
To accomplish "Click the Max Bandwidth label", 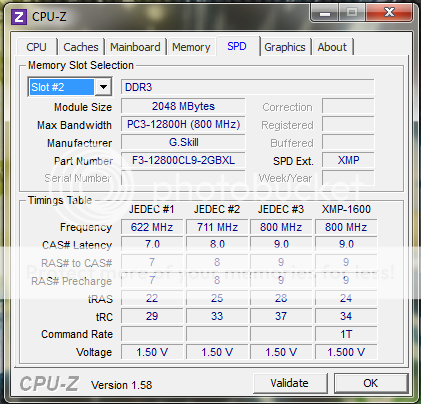I will coord(74,125).
